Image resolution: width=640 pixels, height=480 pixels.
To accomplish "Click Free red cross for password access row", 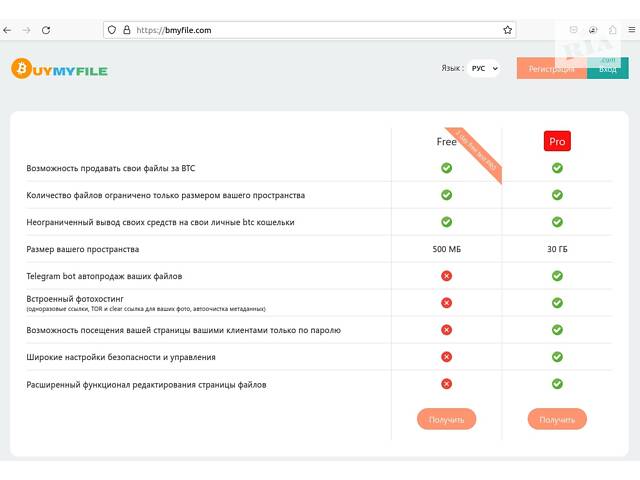I will pyautogui.click(x=447, y=330).
